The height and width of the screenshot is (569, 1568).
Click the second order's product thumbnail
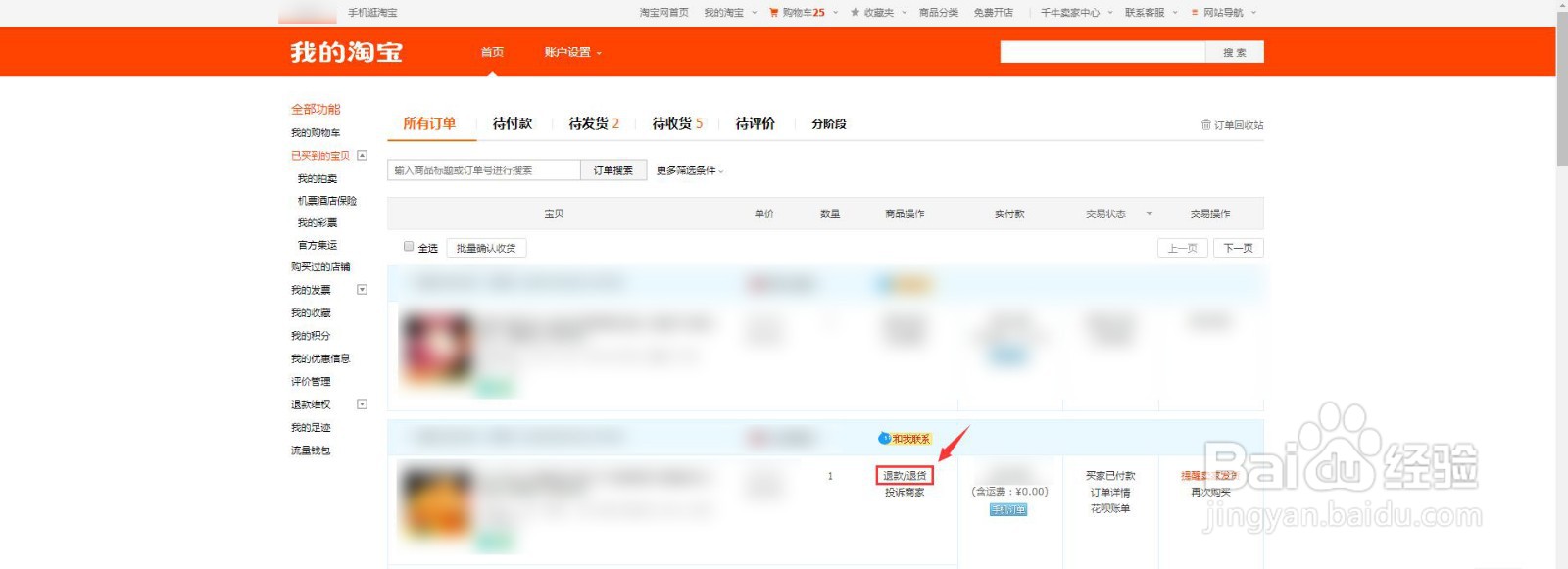pyautogui.click(x=436, y=504)
